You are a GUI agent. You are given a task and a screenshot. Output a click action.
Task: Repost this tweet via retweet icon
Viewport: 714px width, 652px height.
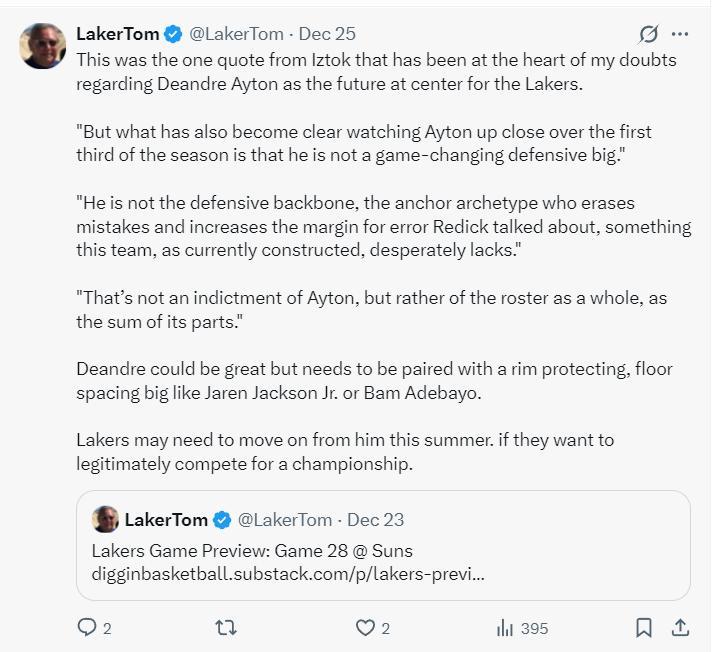click(x=226, y=628)
